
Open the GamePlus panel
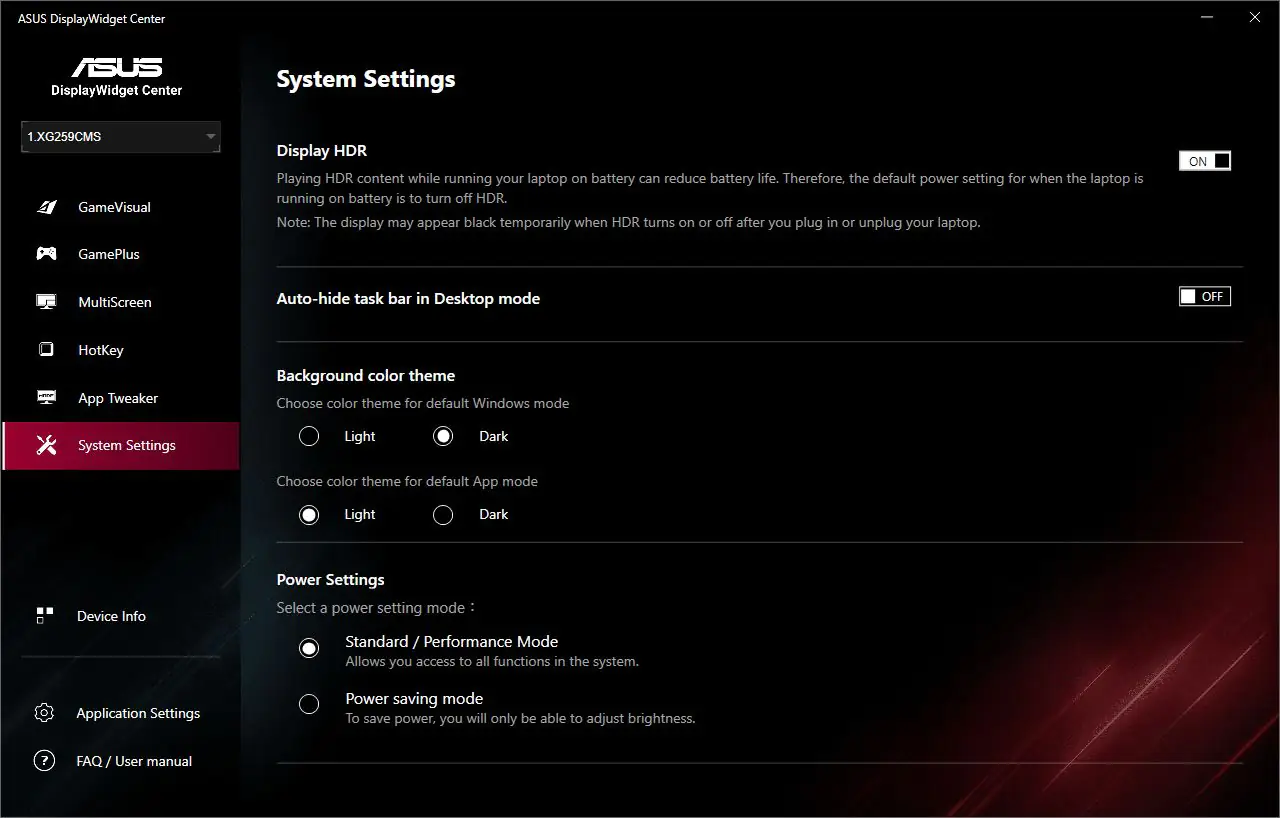click(46, 254)
